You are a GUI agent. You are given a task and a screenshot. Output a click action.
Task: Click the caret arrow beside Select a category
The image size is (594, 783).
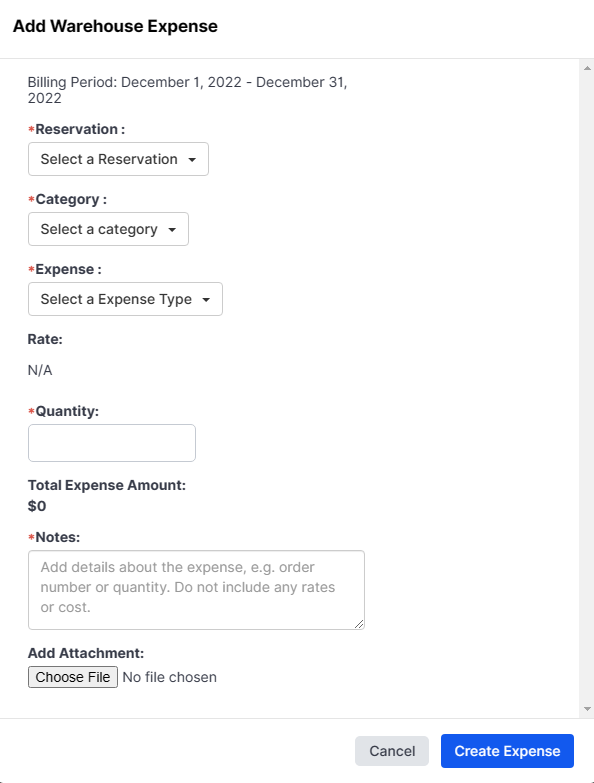[x=172, y=230]
